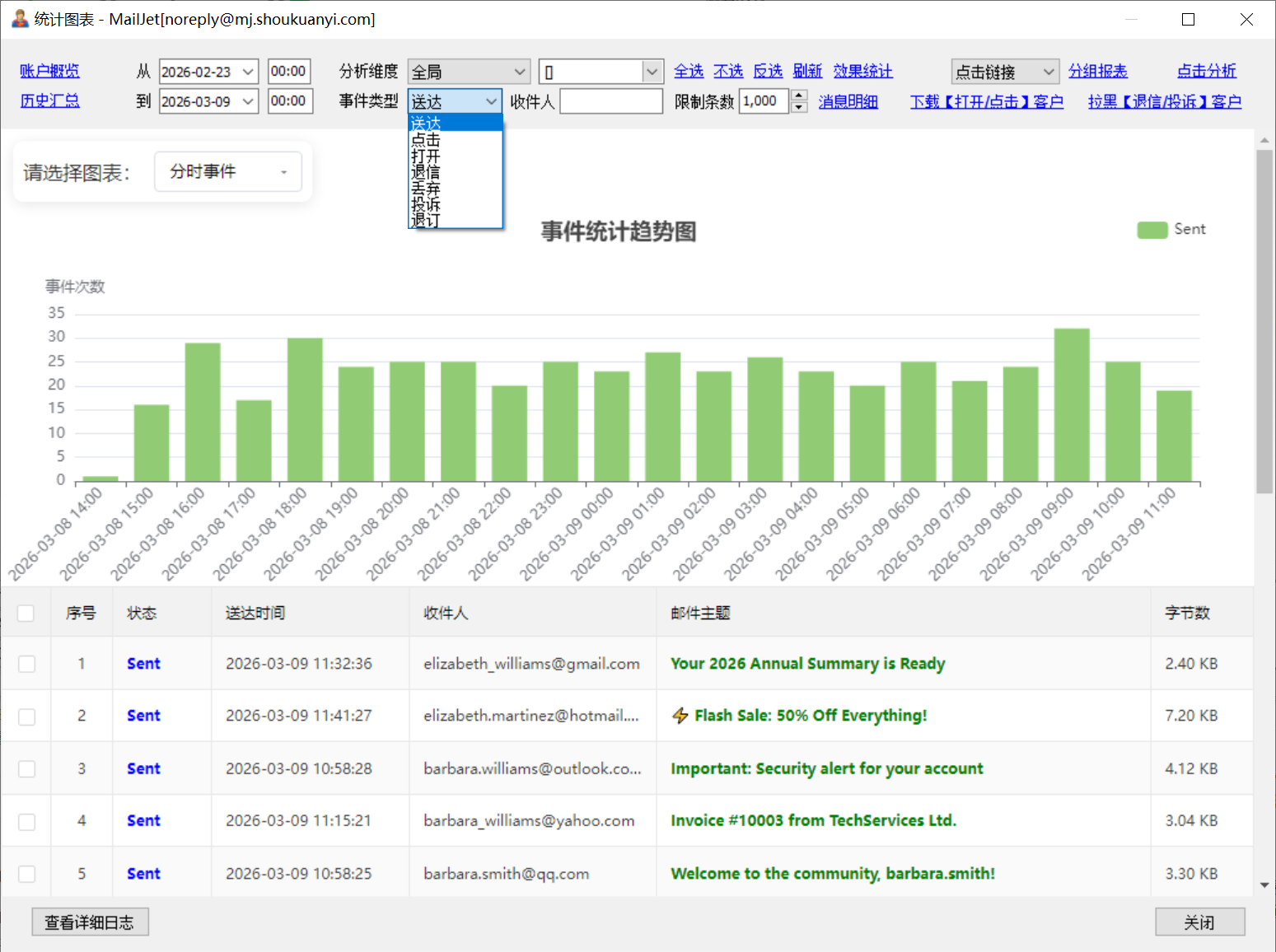The width and height of the screenshot is (1276, 952).
Task: Open the 分时事件 chart selector
Action: point(228,172)
